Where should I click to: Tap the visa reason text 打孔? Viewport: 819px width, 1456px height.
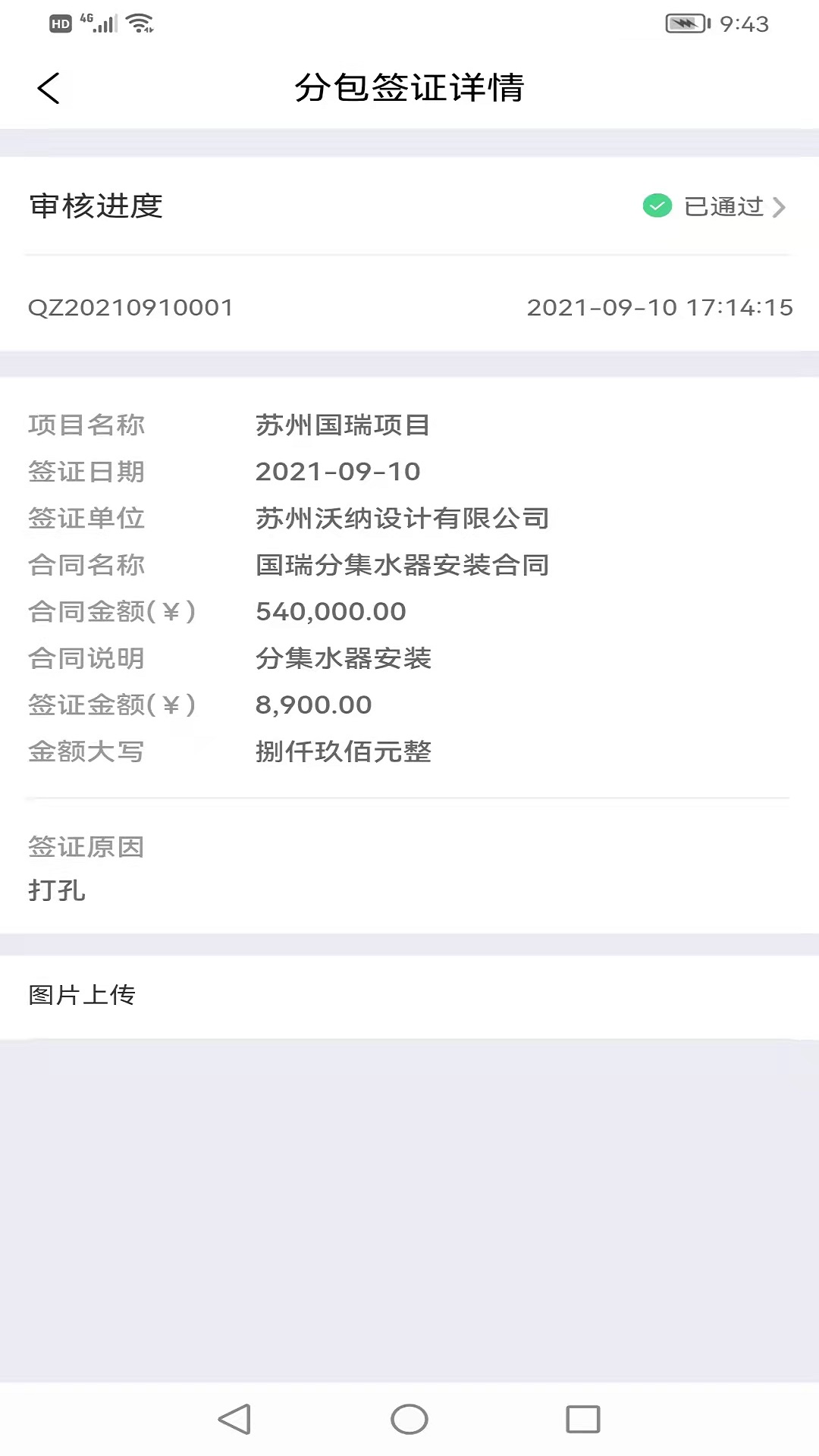click(57, 890)
